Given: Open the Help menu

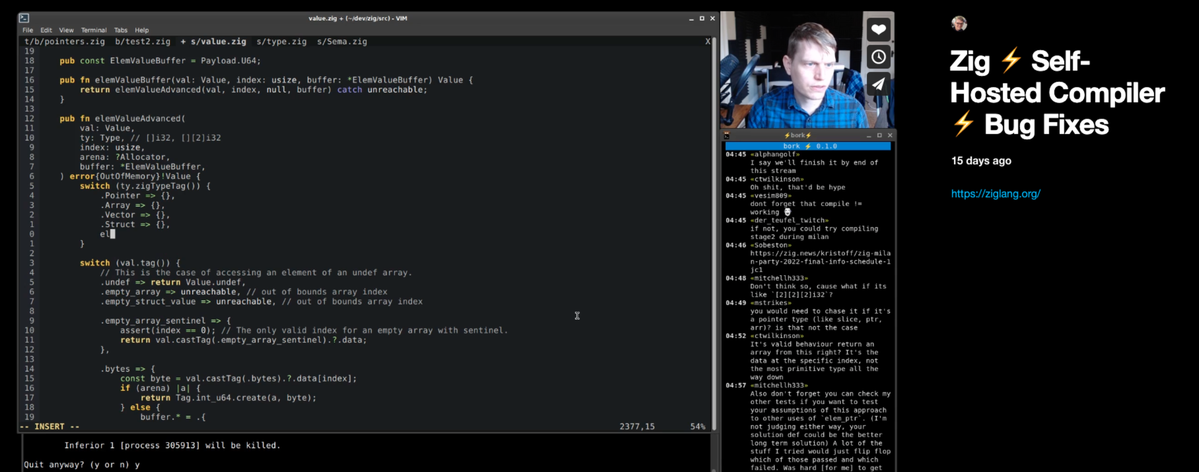Looking at the screenshot, I should pos(142,30).
